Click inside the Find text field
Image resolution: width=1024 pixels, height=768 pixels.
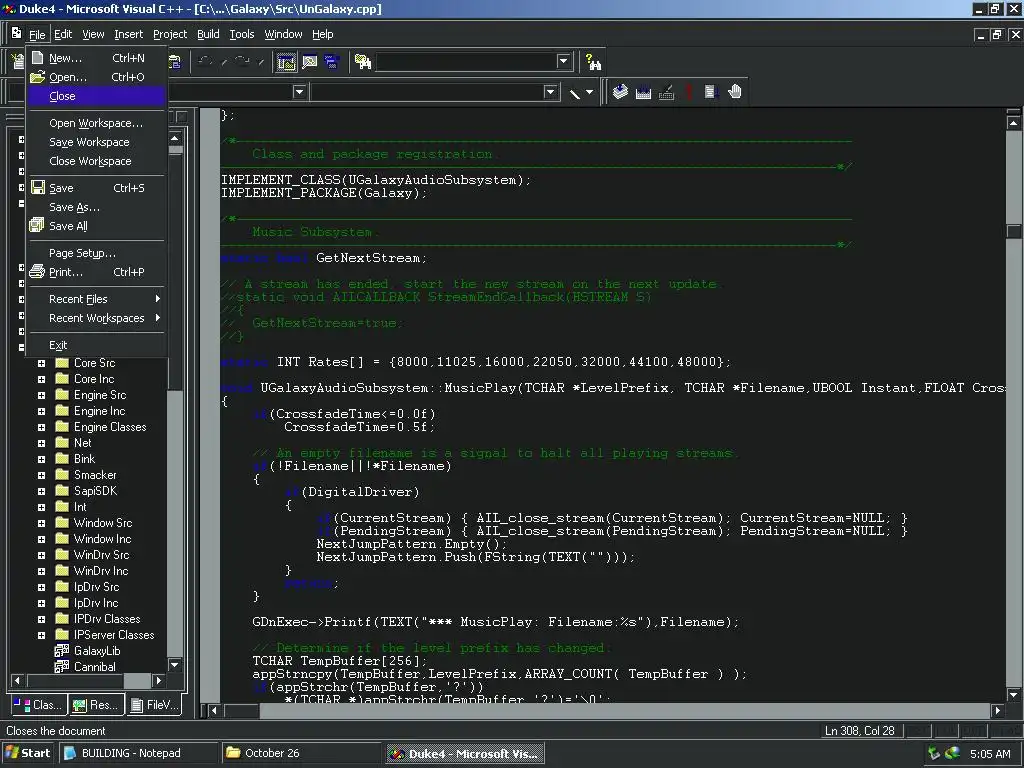coord(466,61)
